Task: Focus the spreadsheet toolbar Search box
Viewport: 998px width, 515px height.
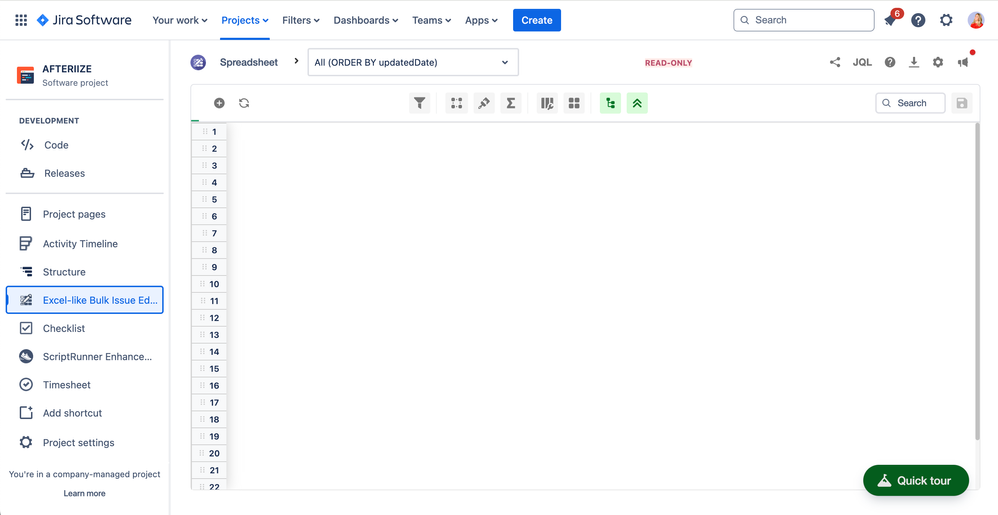Action: click(x=910, y=103)
